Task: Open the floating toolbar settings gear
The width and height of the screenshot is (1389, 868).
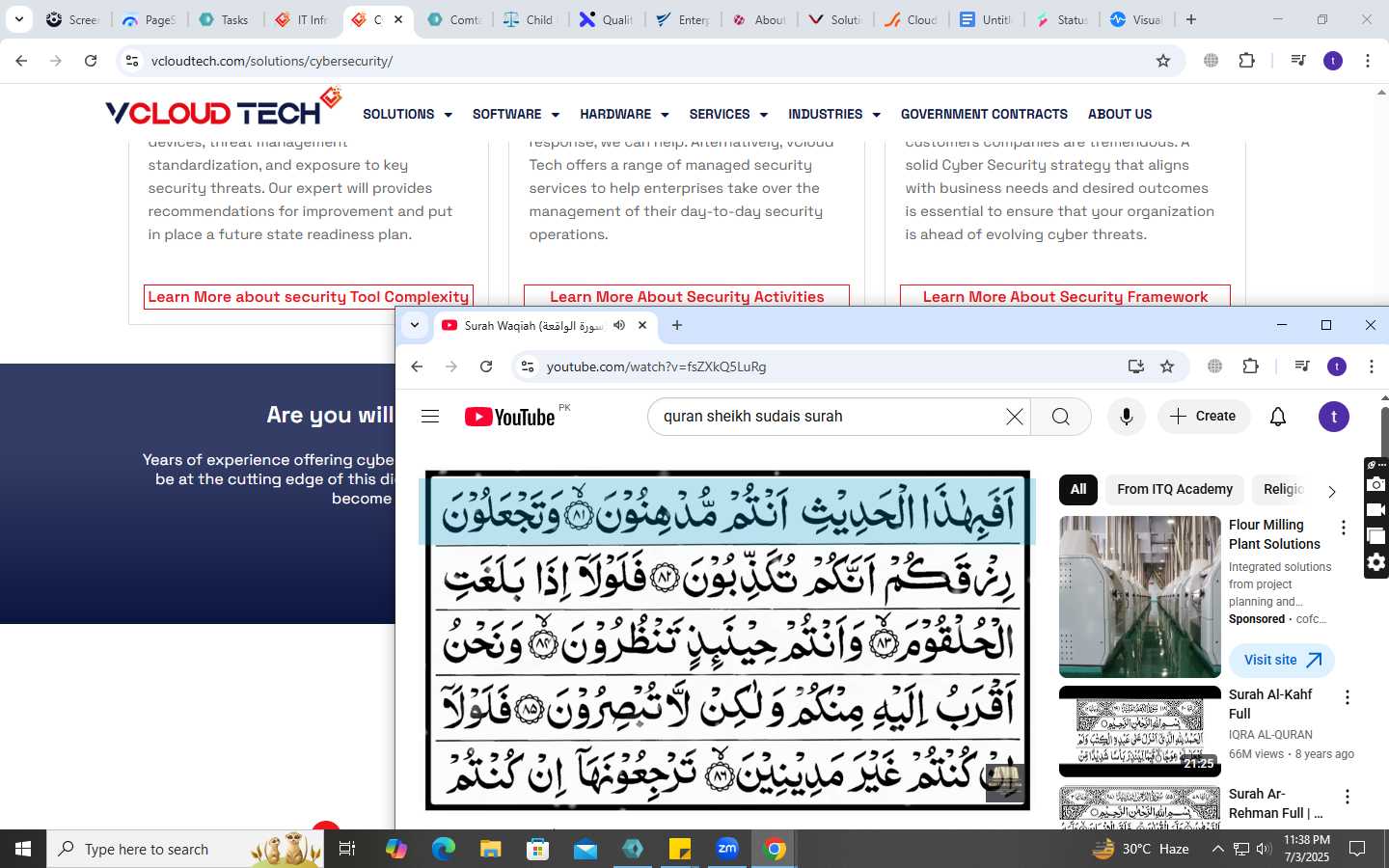Action: coord(1376,562)
